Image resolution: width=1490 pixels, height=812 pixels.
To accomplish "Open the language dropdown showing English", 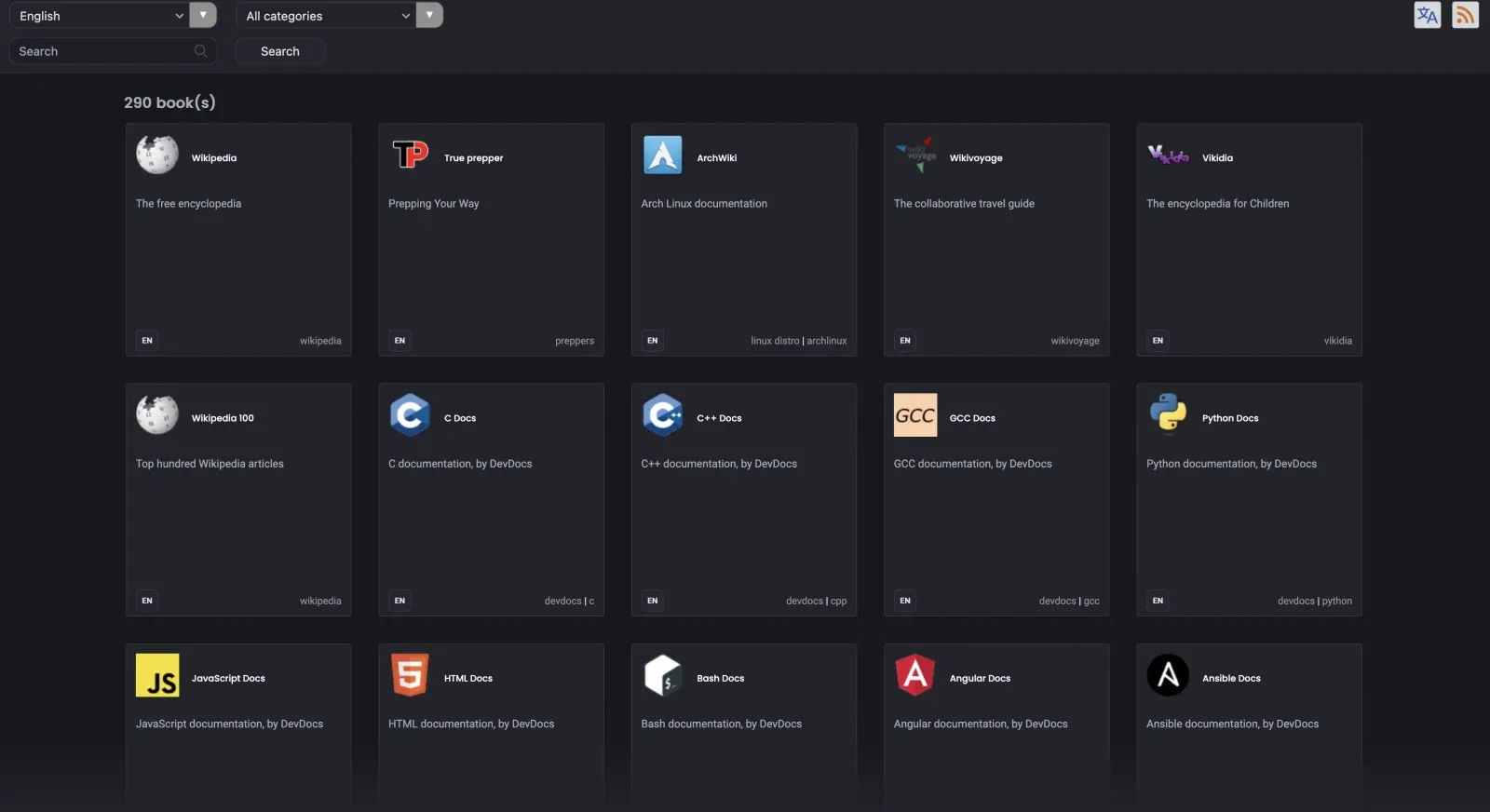I will [100, 16].
